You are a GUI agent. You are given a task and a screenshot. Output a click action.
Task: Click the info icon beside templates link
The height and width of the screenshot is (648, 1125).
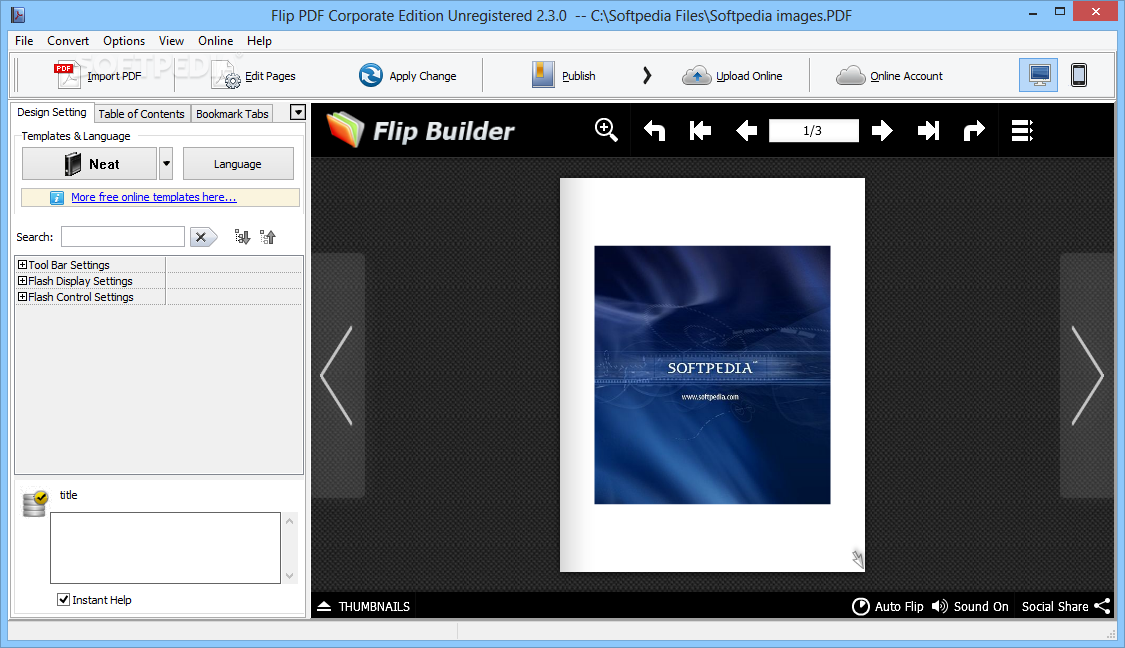pos(57,197)
